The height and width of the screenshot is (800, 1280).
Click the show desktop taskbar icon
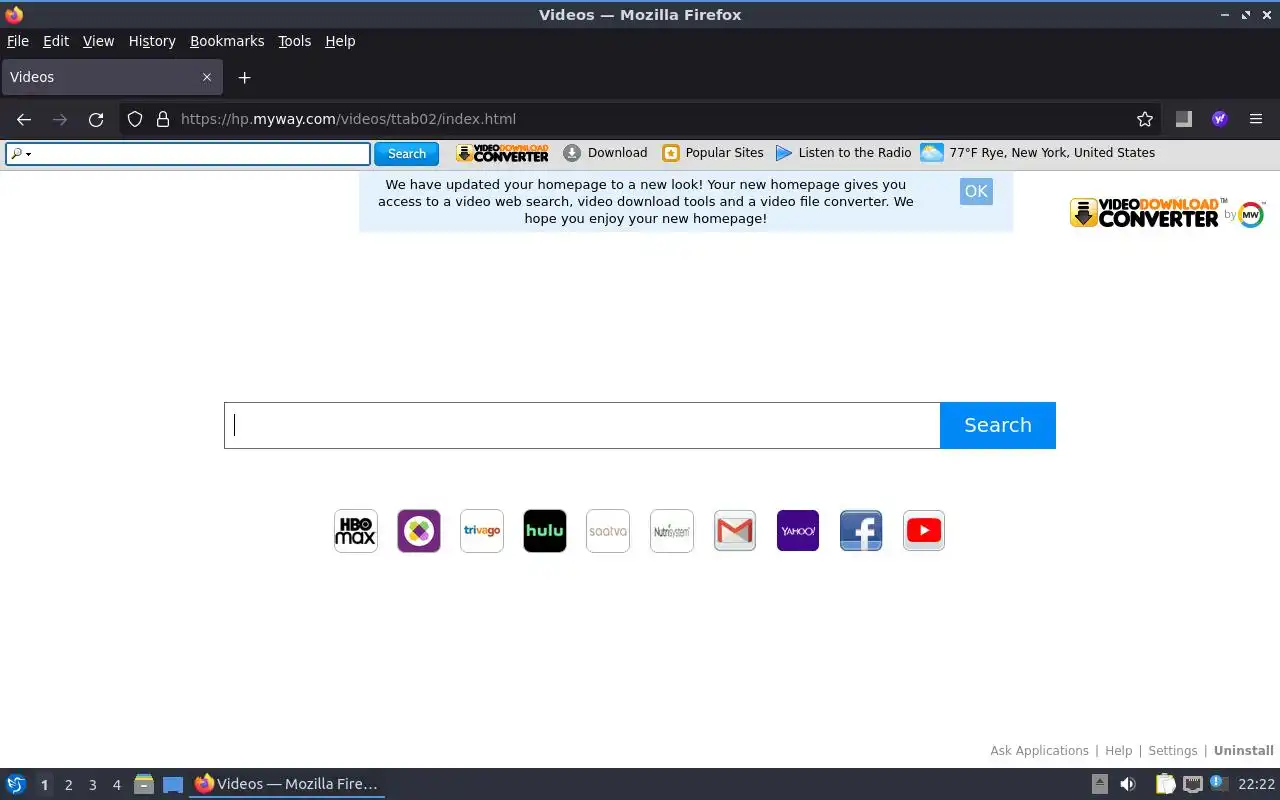click(x=173, y=785)
